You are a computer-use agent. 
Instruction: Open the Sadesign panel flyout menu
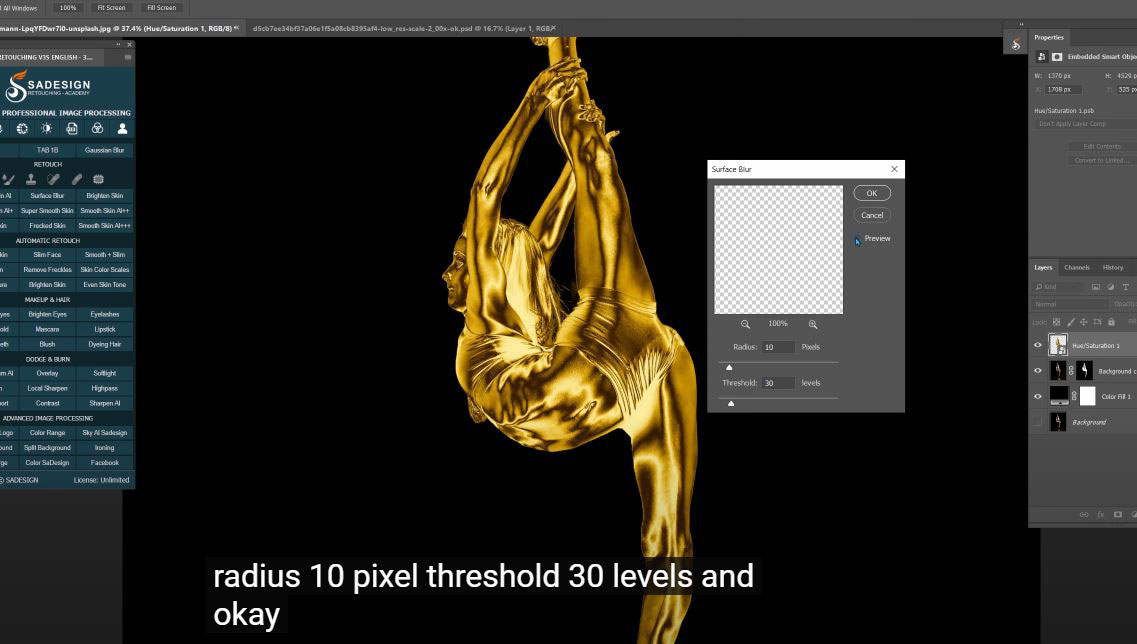click(x=128, y=57)
